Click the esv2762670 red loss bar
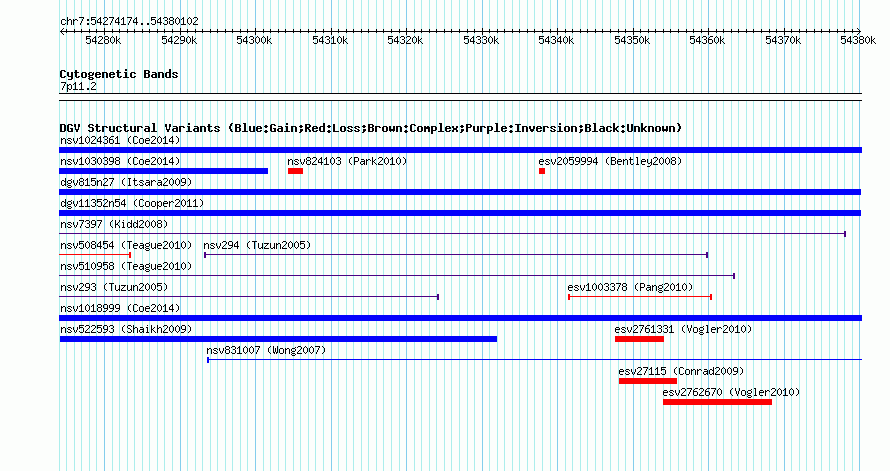Viewport: 890px width, 471px height. coord(717,402)
